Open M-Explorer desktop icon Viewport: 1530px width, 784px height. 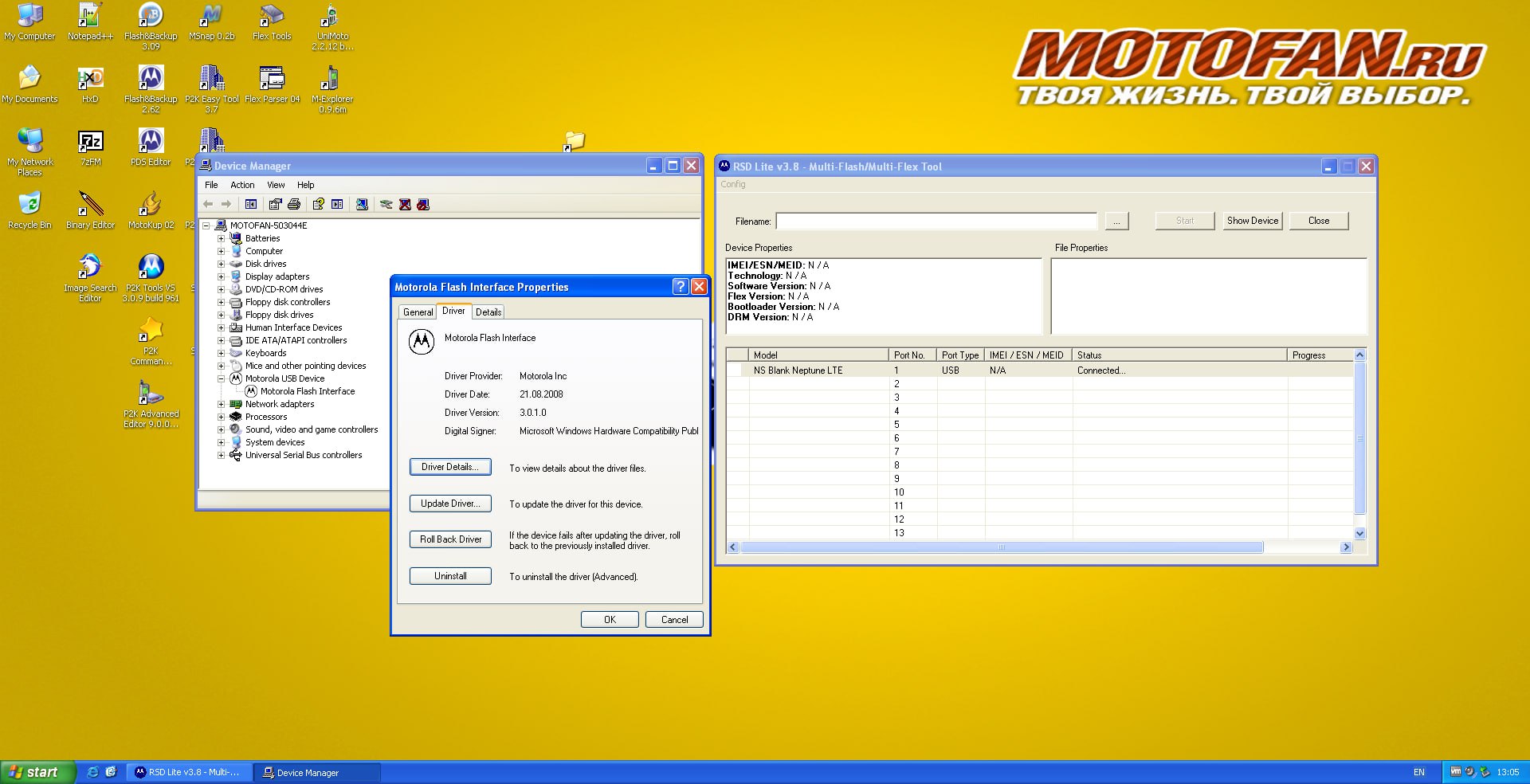click(x=332, y=89)
